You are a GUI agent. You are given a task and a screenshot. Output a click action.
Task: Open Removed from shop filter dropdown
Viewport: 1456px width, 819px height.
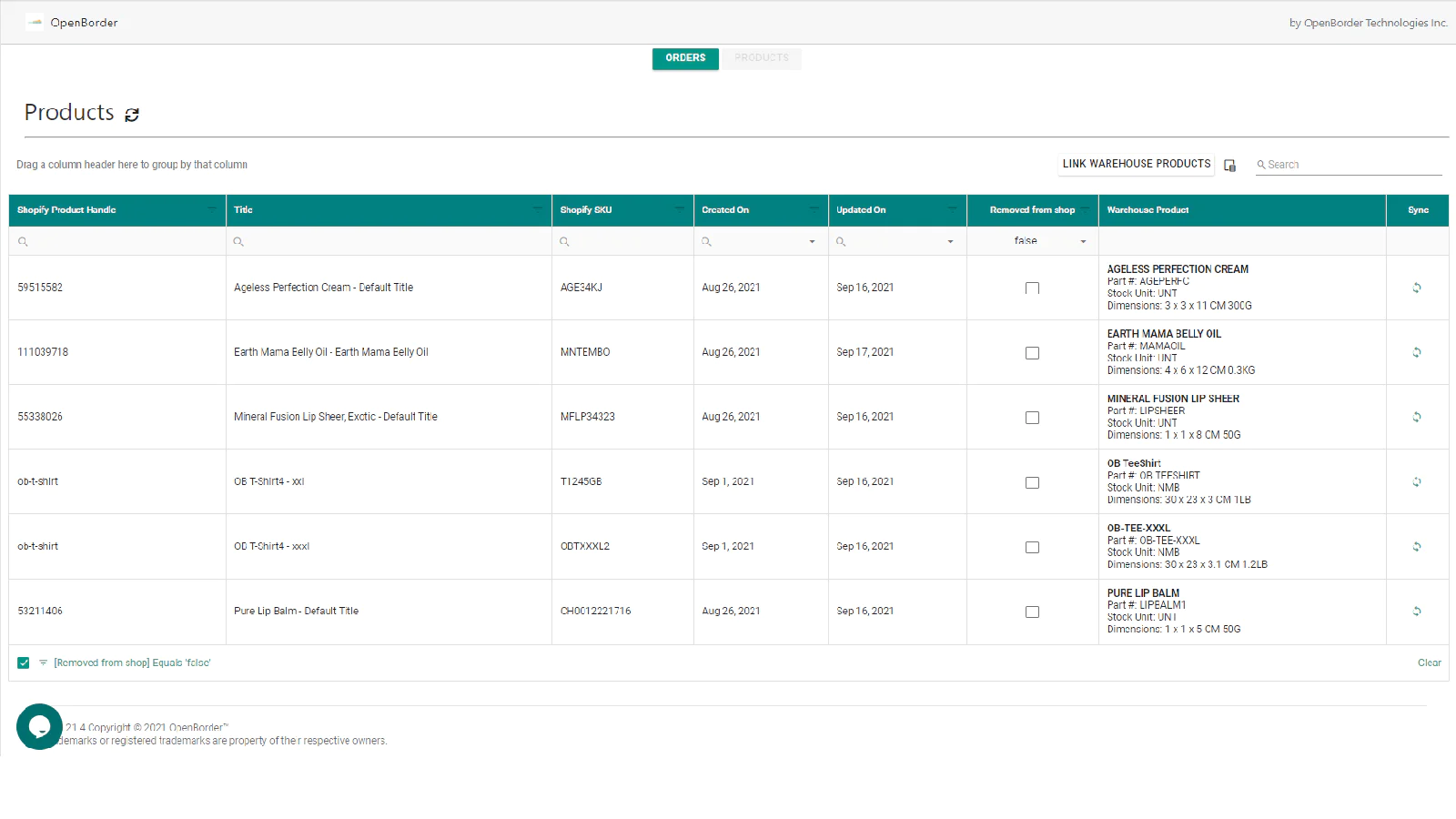(1083, 242)
